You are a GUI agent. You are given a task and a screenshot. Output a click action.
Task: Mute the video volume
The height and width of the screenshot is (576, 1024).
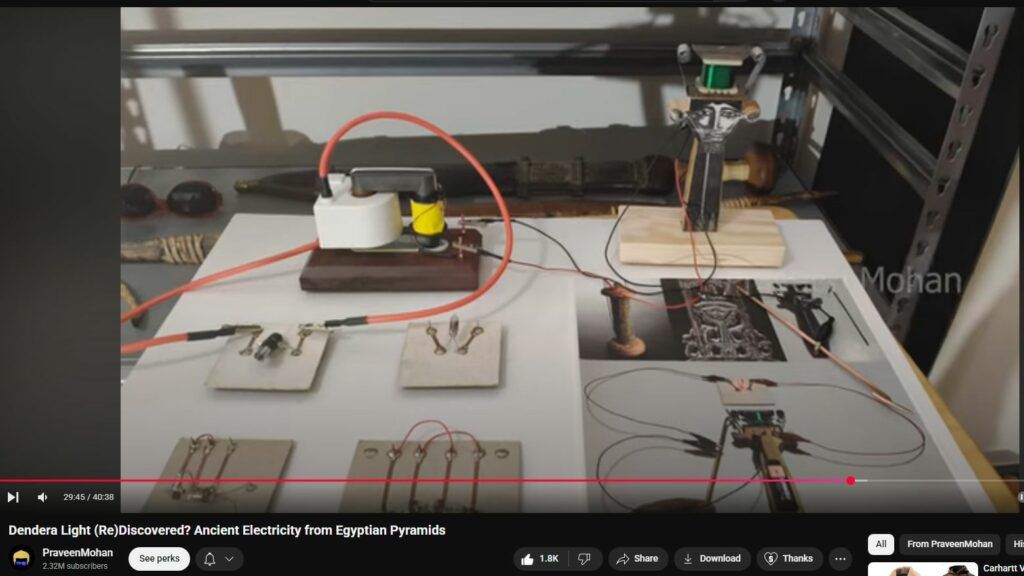(42, 497)
